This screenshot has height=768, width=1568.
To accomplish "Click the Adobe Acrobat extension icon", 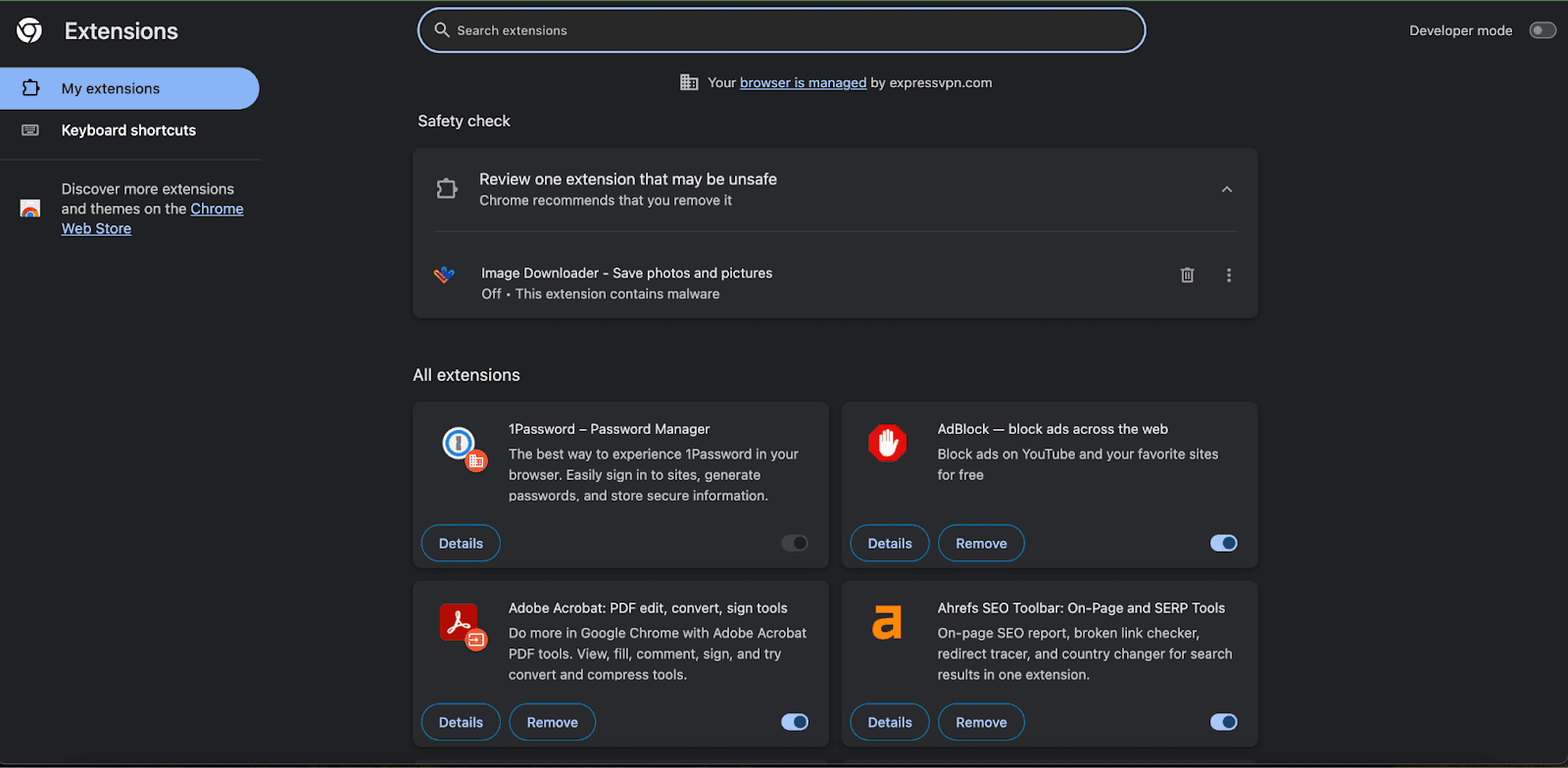I will (x=459, y=623).
